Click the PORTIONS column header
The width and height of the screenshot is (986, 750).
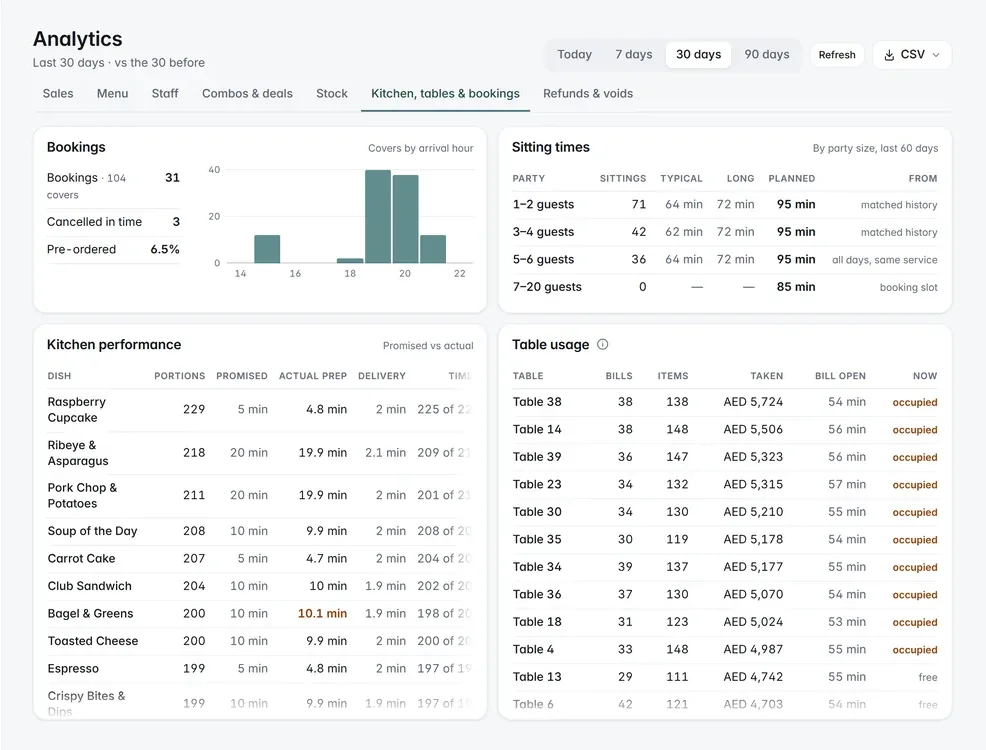tap(180, 376)
